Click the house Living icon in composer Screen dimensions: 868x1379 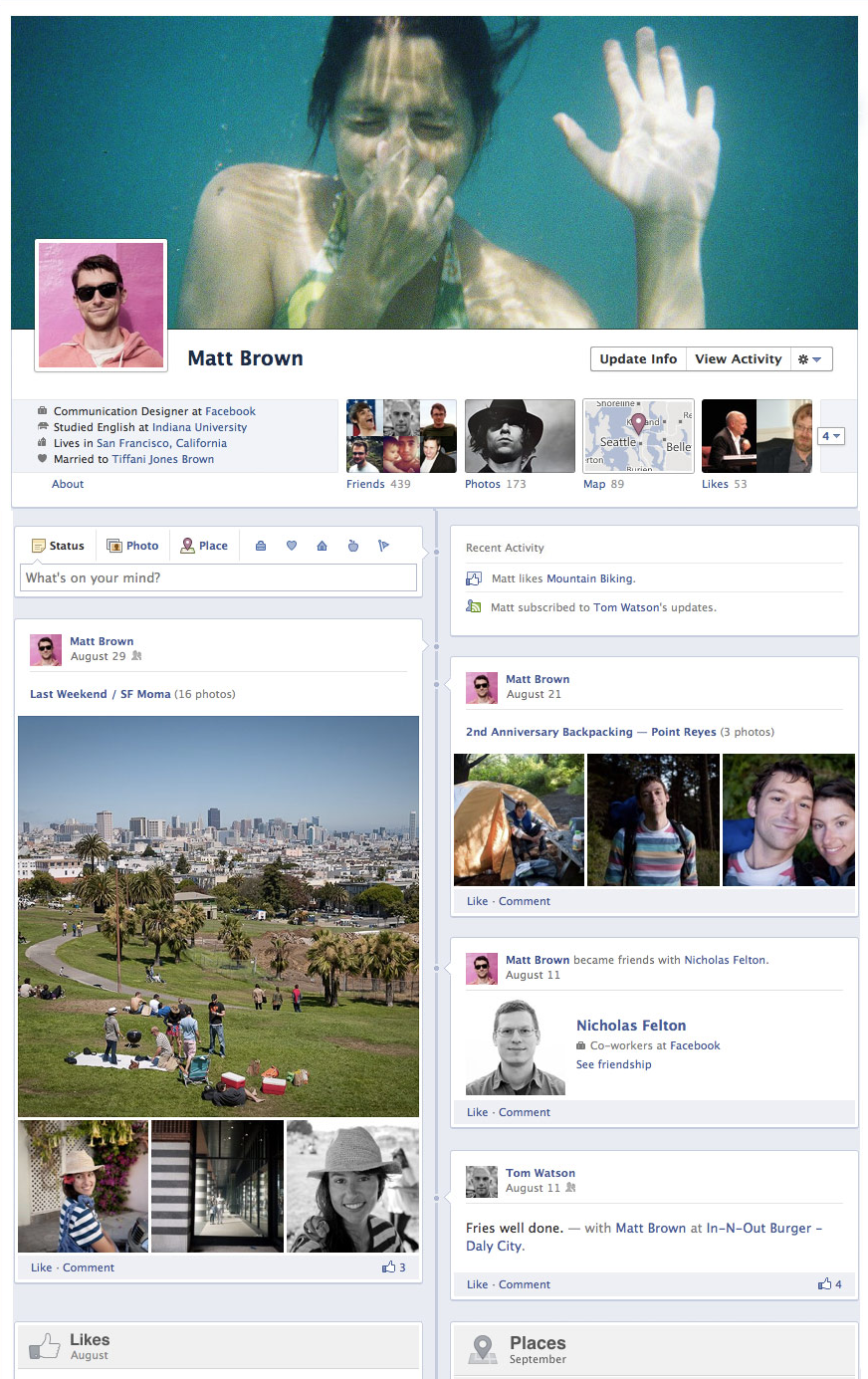pos(322,546)
